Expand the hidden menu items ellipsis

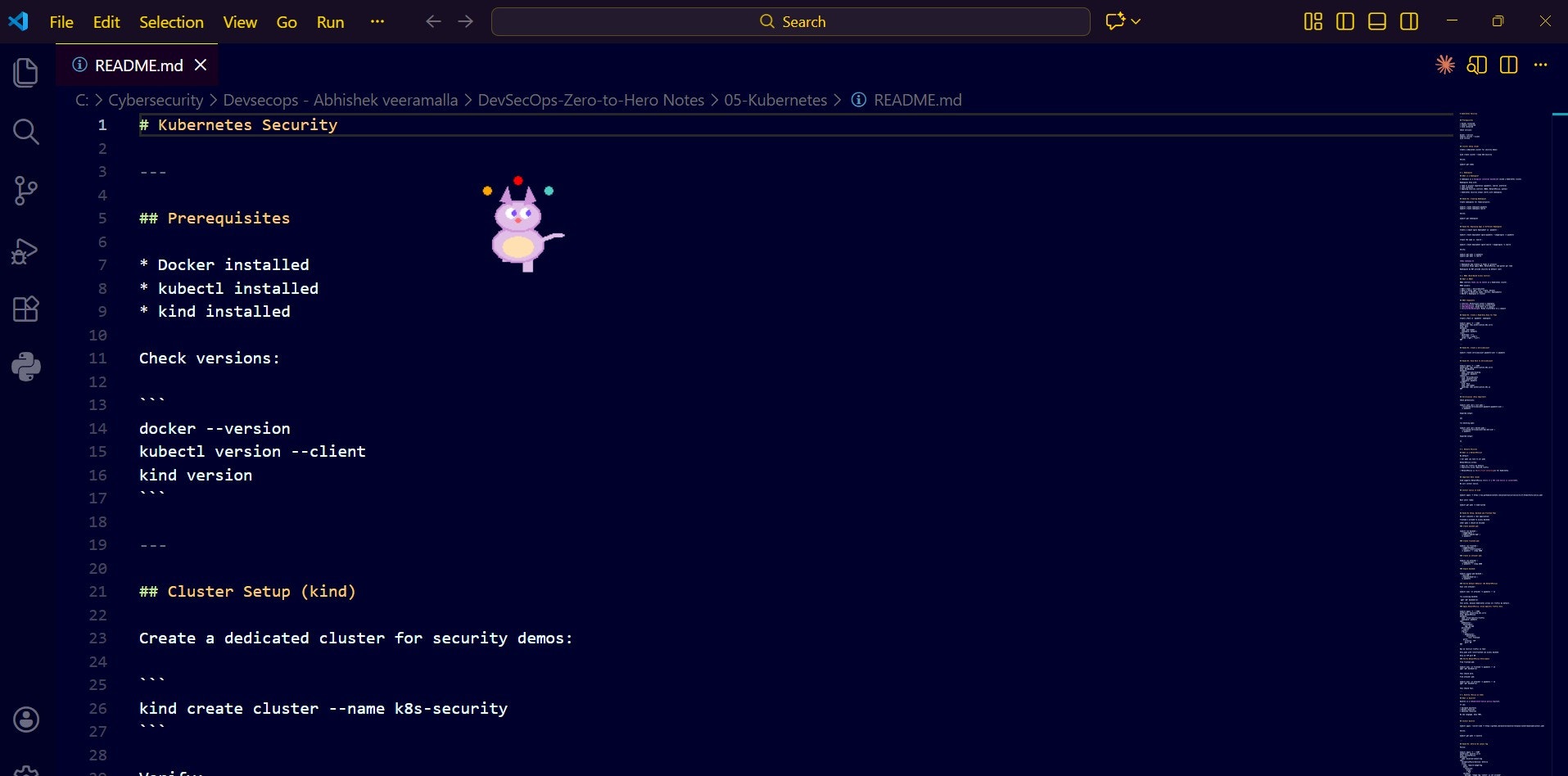coord(377,22)
